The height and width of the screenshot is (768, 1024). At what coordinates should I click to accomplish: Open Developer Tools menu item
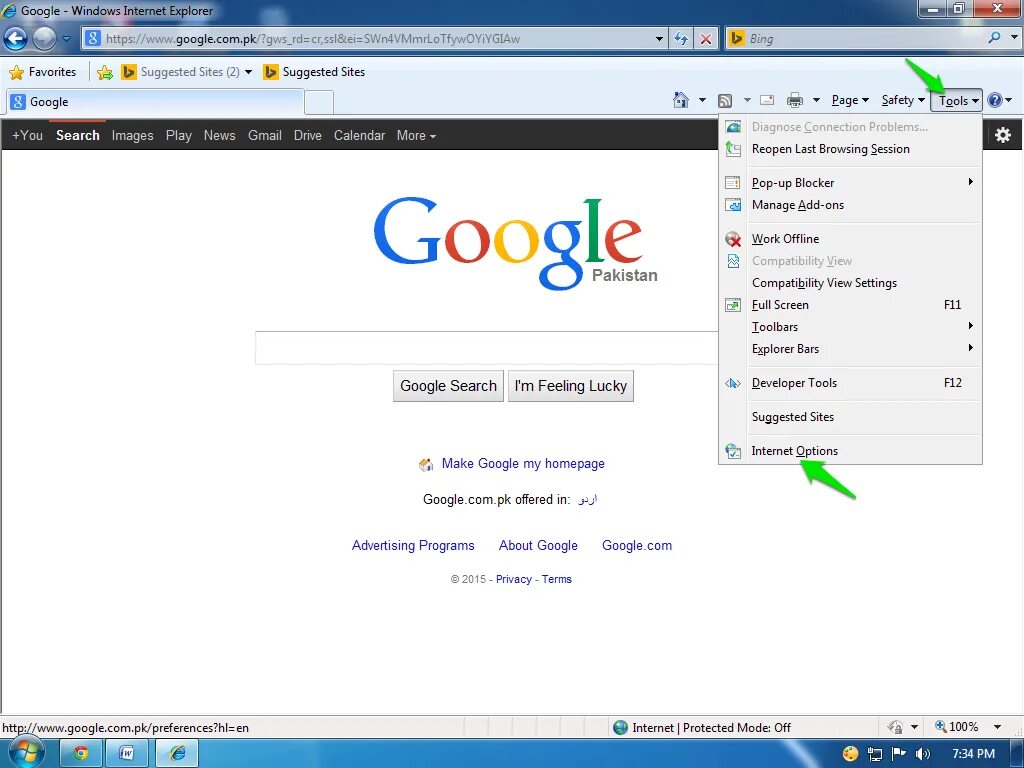(850, 383)
